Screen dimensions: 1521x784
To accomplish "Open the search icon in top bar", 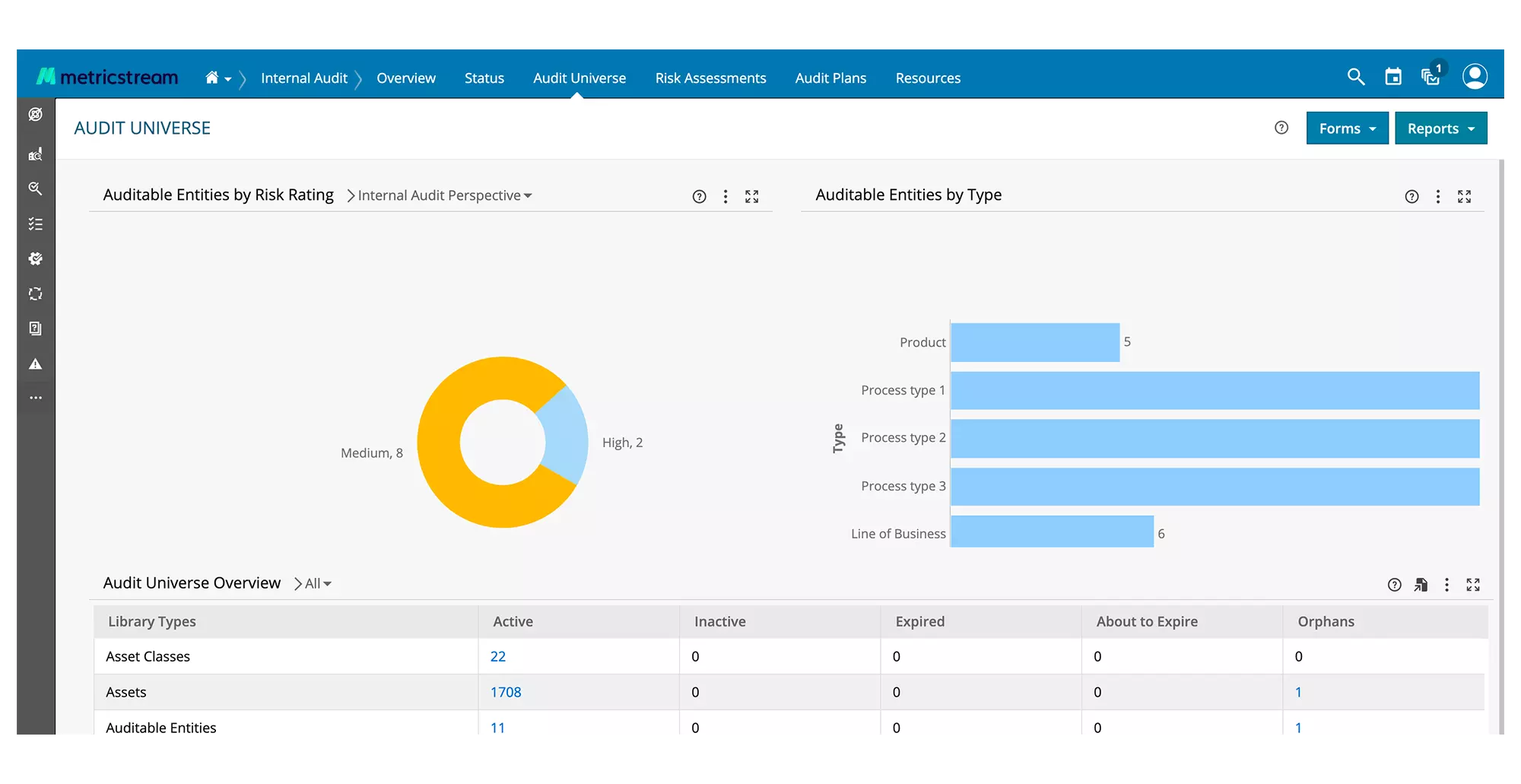I will [1356, 77].
